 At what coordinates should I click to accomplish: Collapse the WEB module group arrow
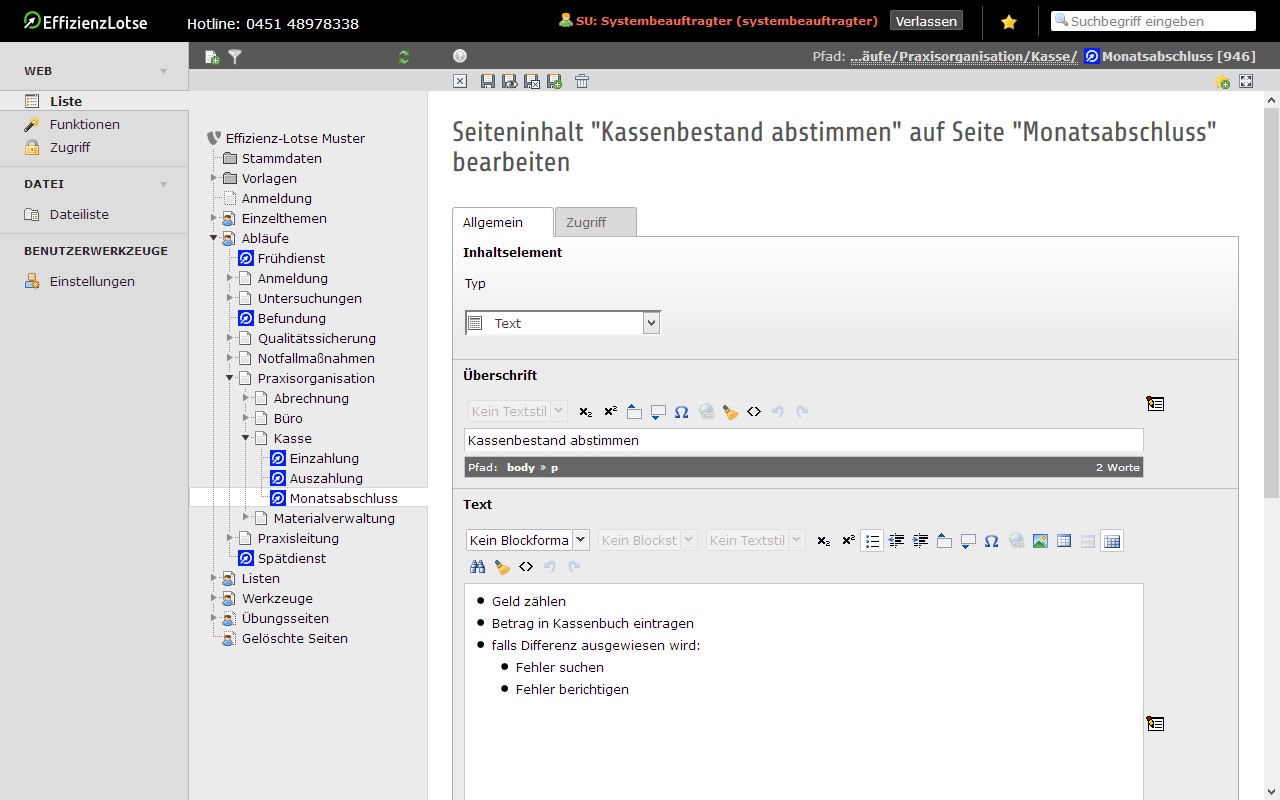[163, 72]
